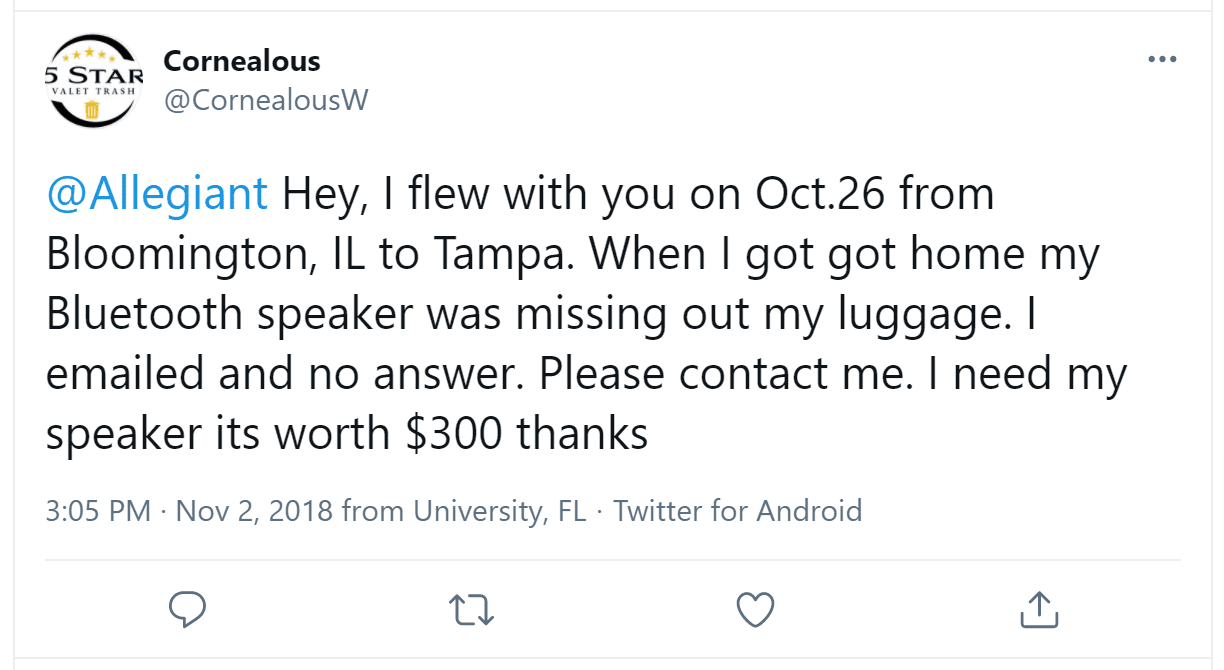Open the share tweet icon
This screenshot has width=1224, height=670.
(1038, 609)
